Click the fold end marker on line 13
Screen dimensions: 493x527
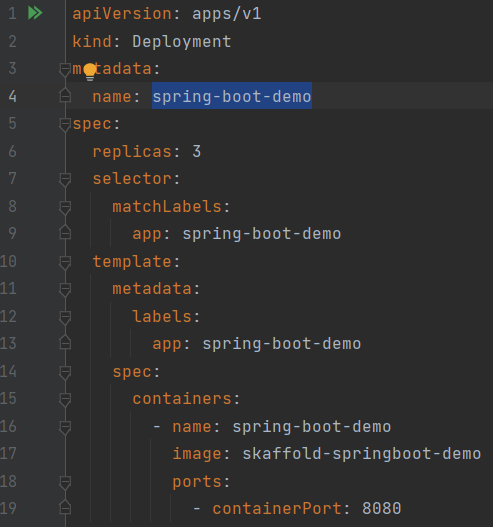65,343
